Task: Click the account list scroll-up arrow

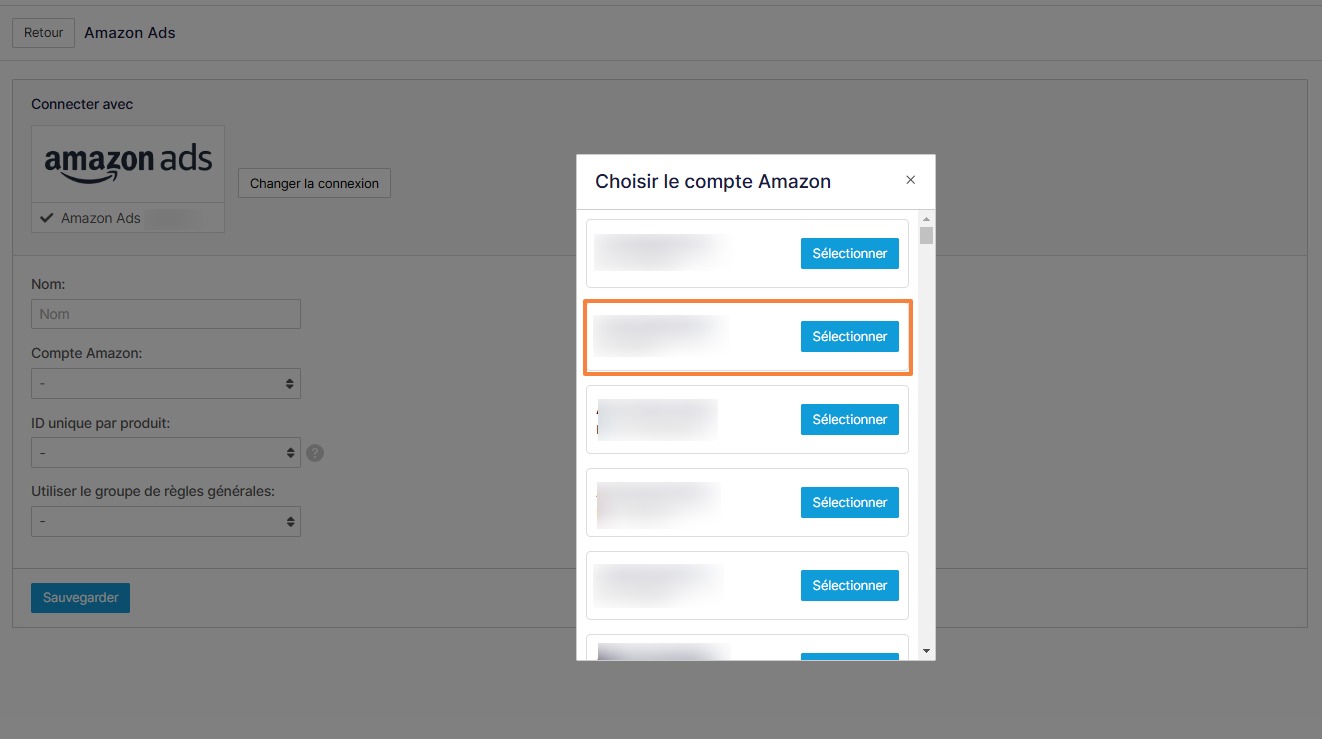Action: (x=926, y=219)
